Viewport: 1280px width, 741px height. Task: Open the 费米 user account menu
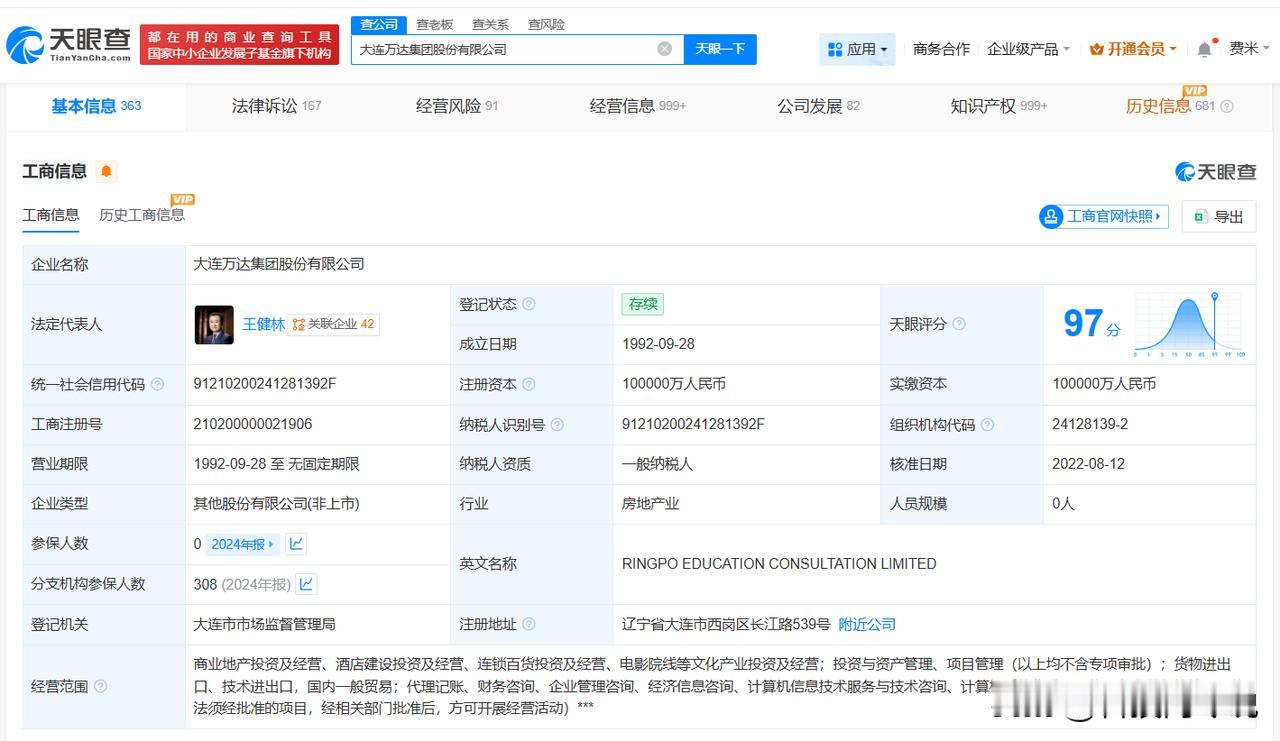[x=1250, y=49]
